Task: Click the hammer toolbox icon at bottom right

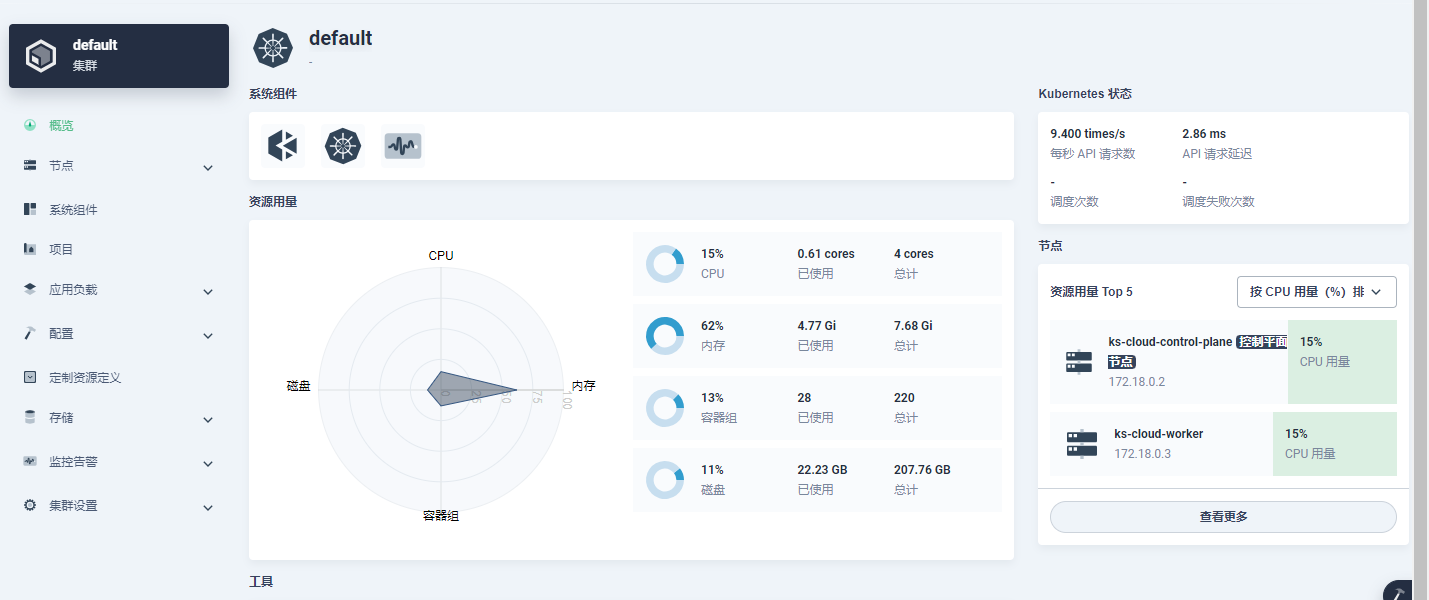Action: click(1400, 592)
